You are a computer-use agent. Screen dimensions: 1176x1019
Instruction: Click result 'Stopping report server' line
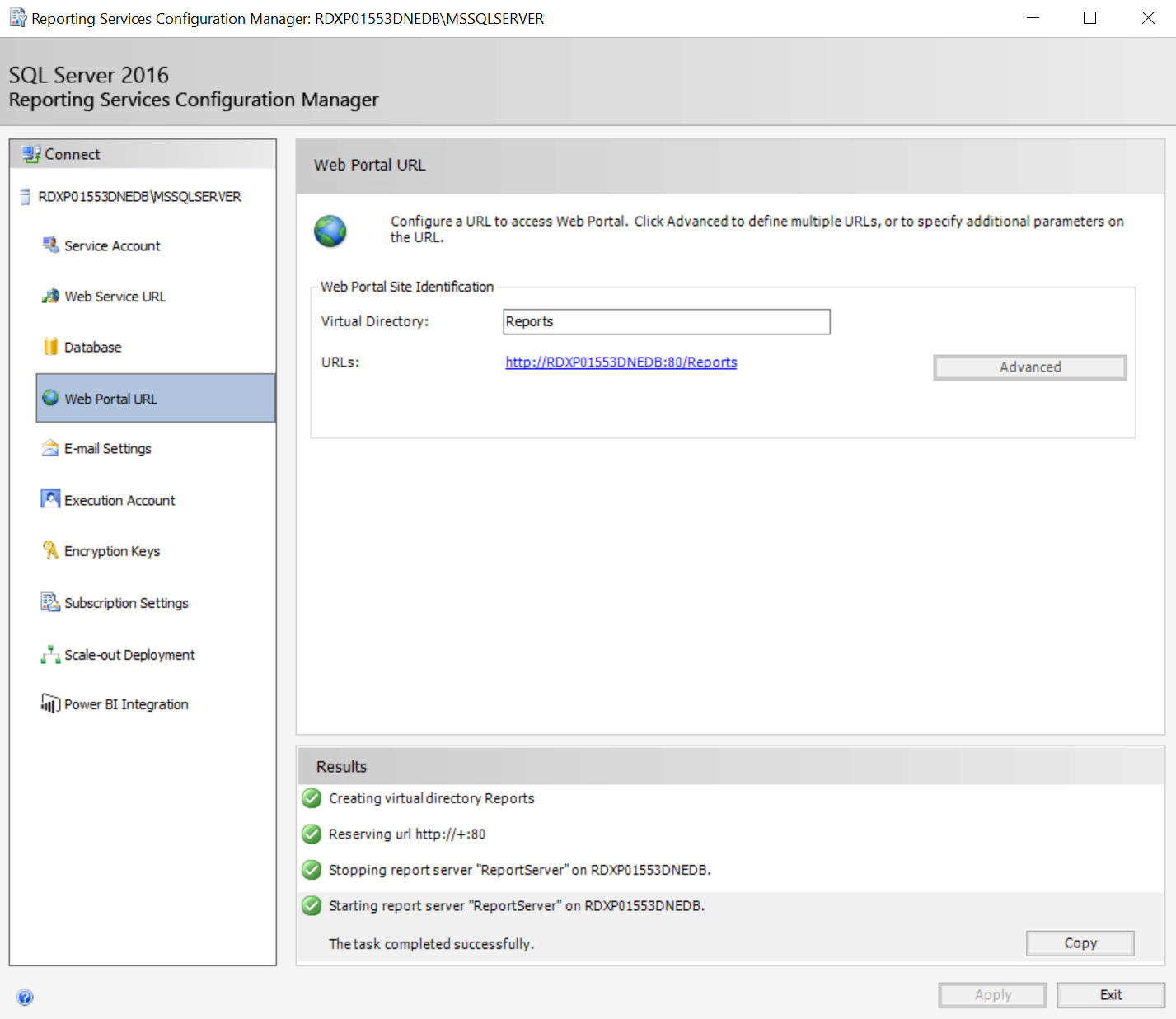tap(520, 870)
